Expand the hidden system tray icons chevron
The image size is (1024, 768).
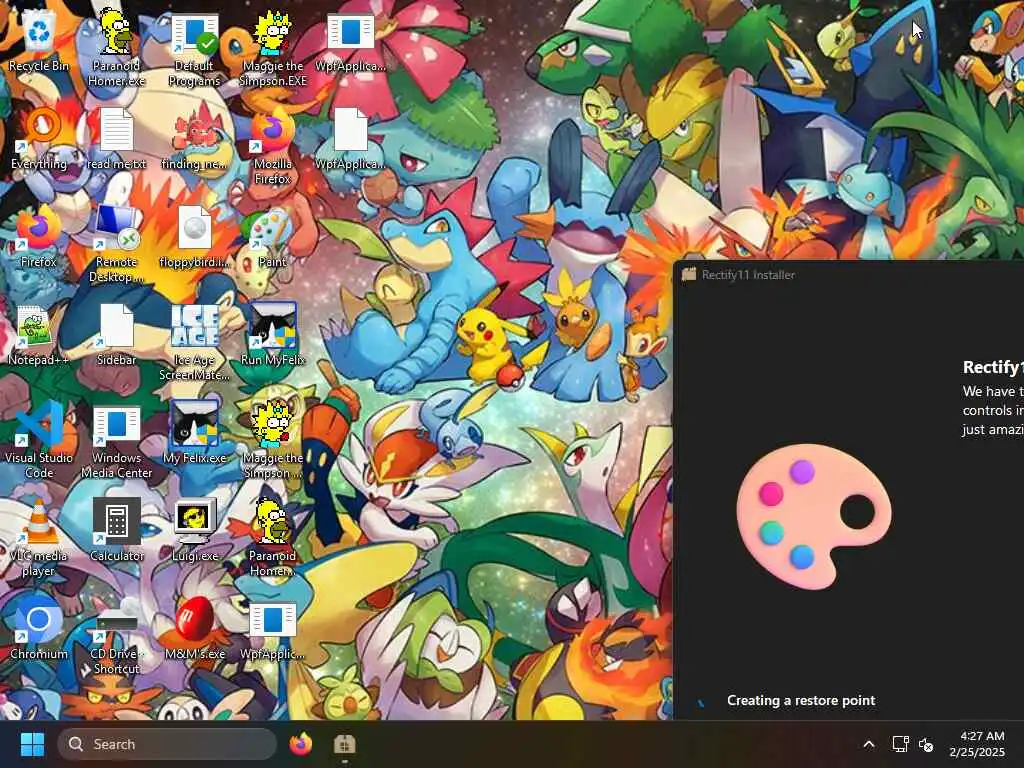(x=869, y=744)
